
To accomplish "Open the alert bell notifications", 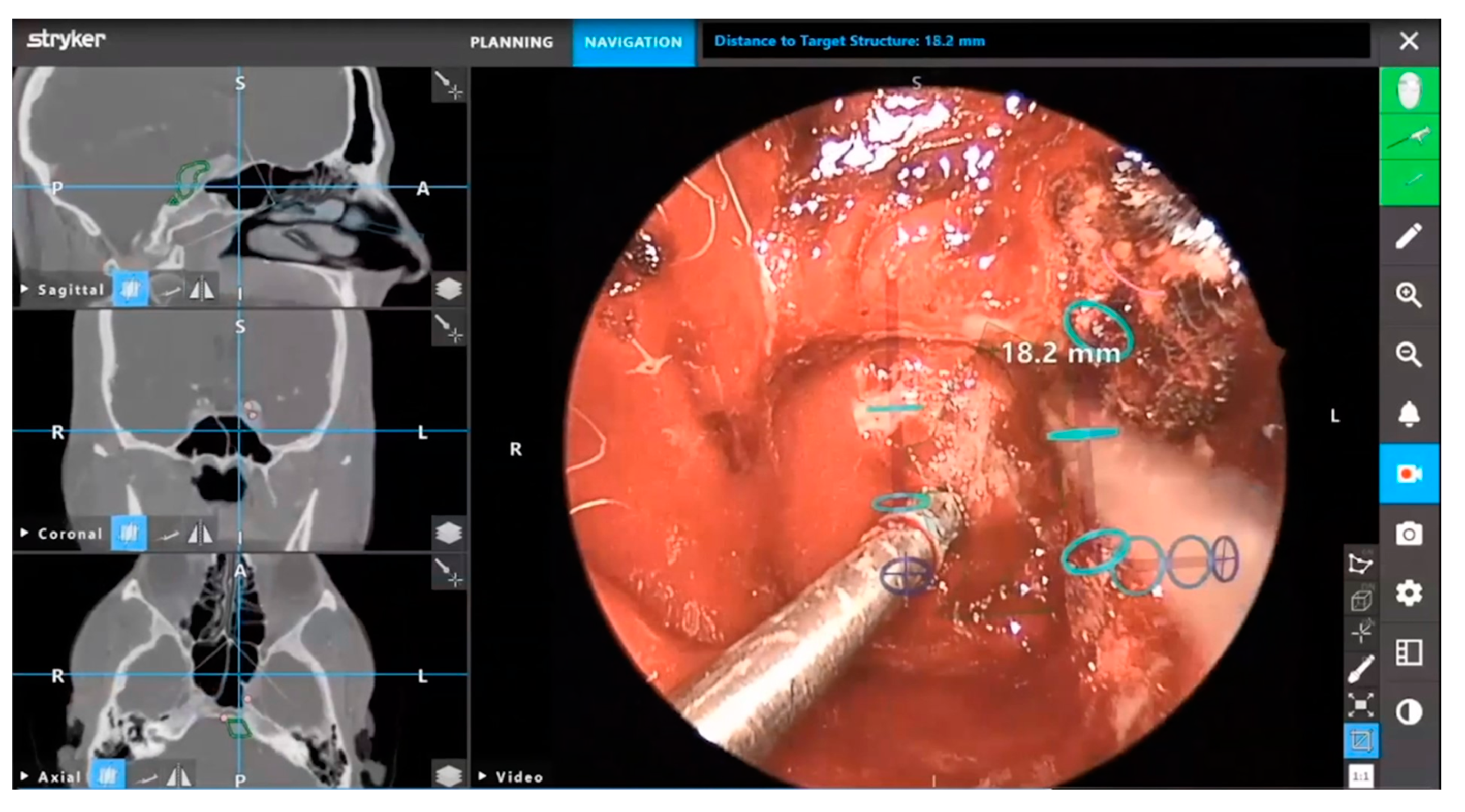I will pyautogui.click(x=1408, y=414).
